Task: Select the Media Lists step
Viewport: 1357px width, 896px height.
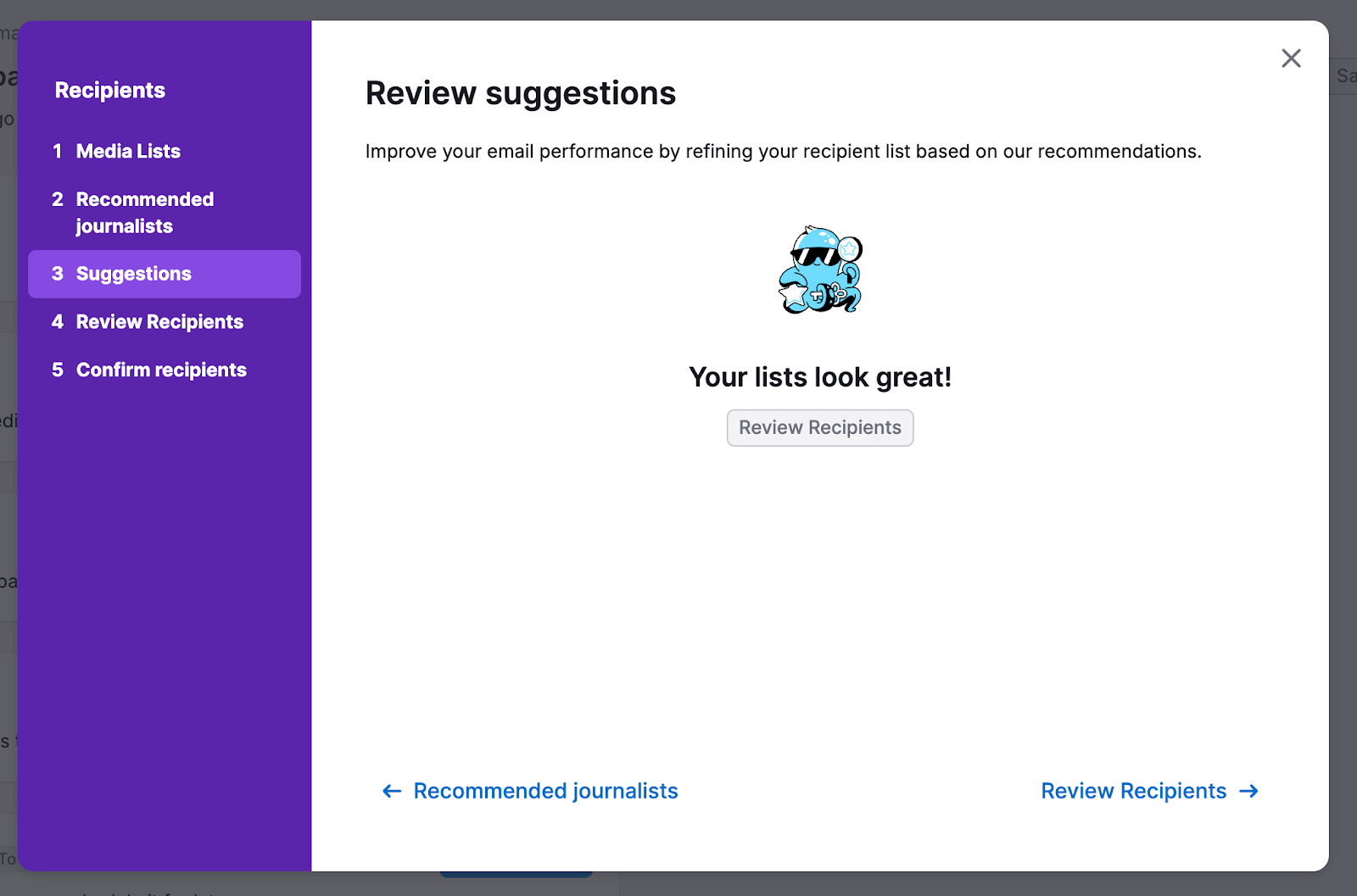Action: click(127, 151)
